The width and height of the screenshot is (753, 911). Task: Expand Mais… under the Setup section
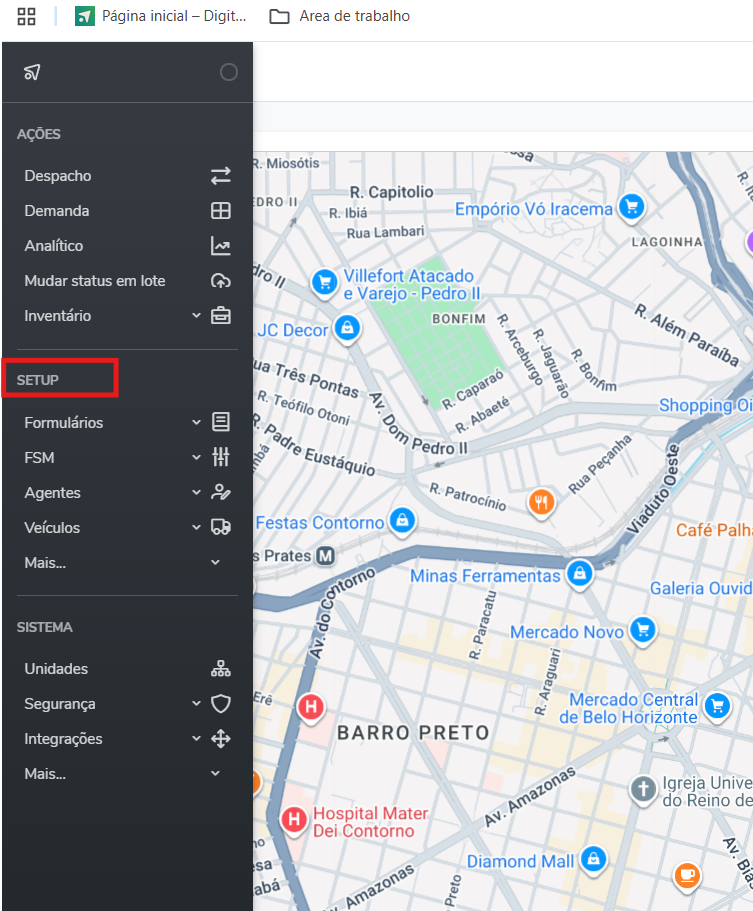coord(215,563)
